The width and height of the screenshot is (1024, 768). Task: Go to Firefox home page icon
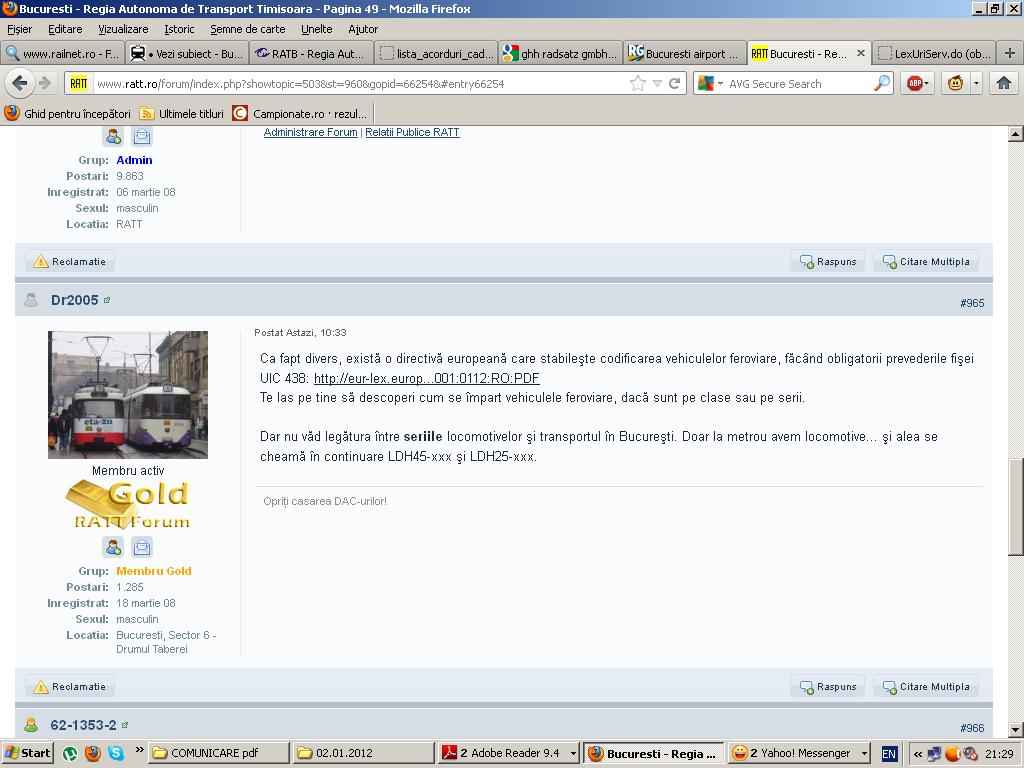[x=1004, y=83]
